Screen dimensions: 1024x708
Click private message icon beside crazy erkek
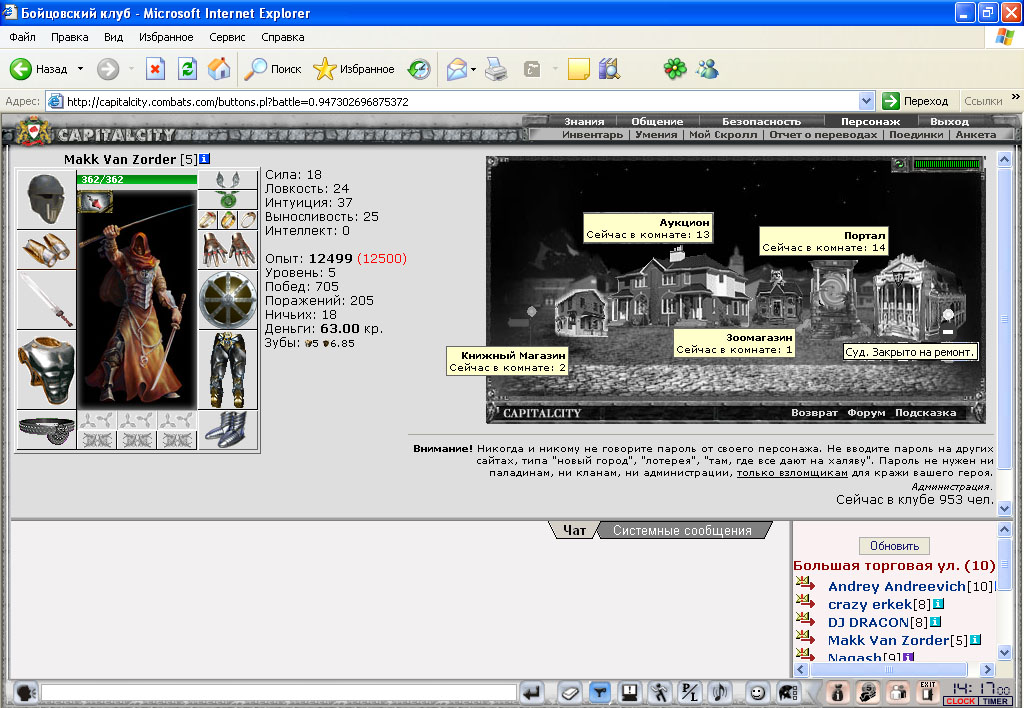805,602
